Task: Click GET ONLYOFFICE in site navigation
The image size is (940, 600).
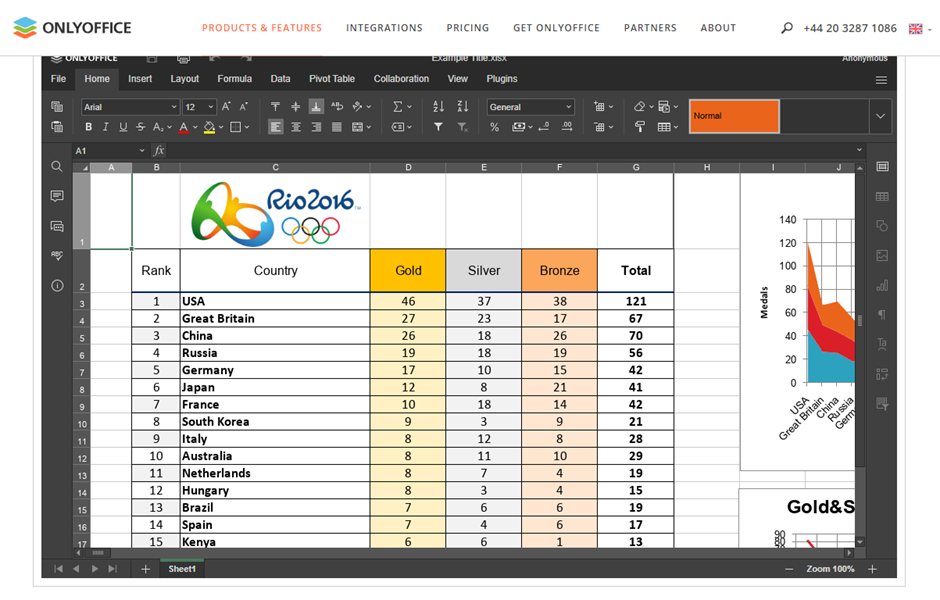Action: coord(556,28)
